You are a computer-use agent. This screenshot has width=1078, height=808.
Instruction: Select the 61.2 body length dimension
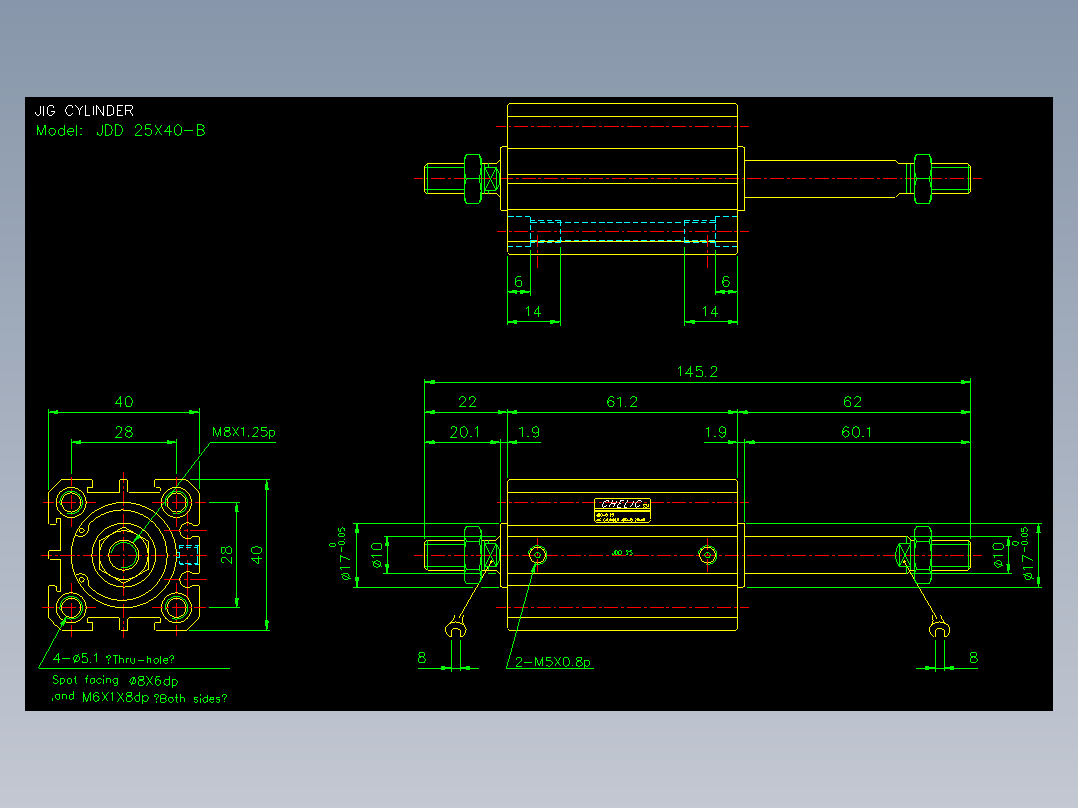click(622, 402)
